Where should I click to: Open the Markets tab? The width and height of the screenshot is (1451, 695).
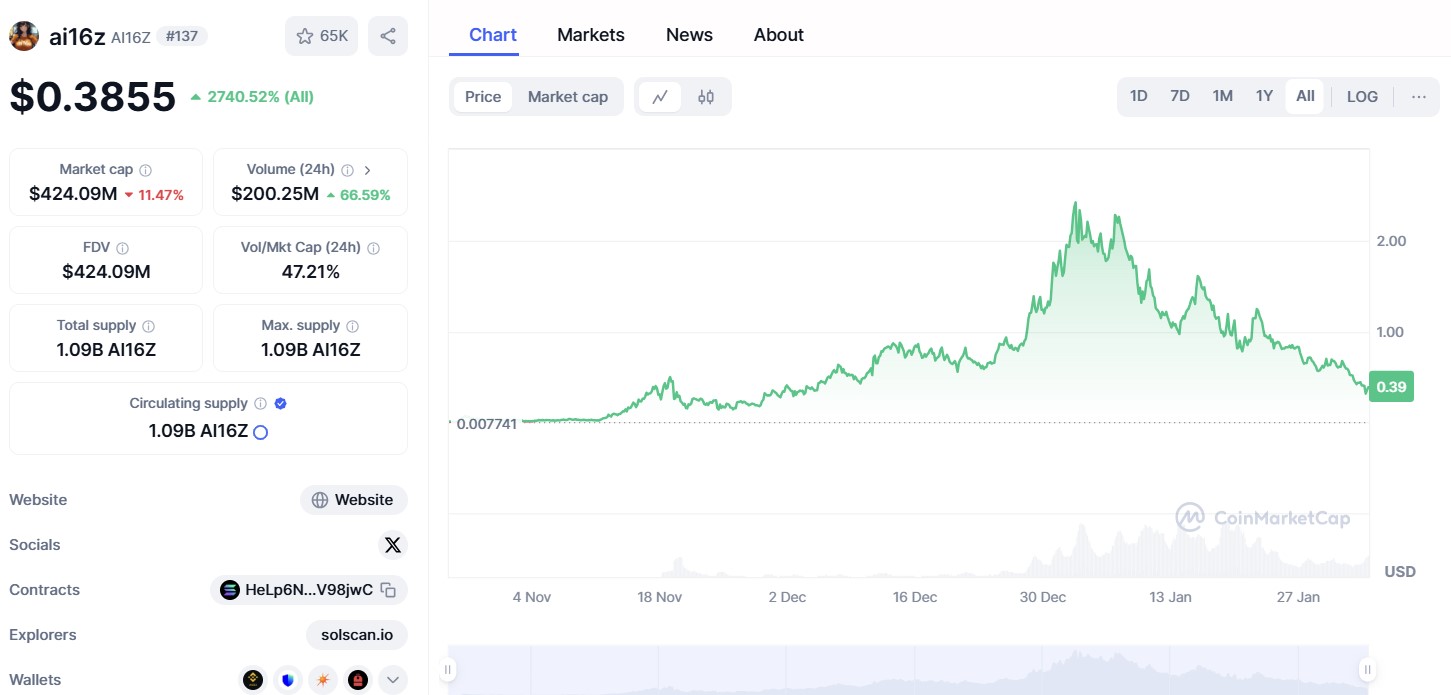point(590,35)
